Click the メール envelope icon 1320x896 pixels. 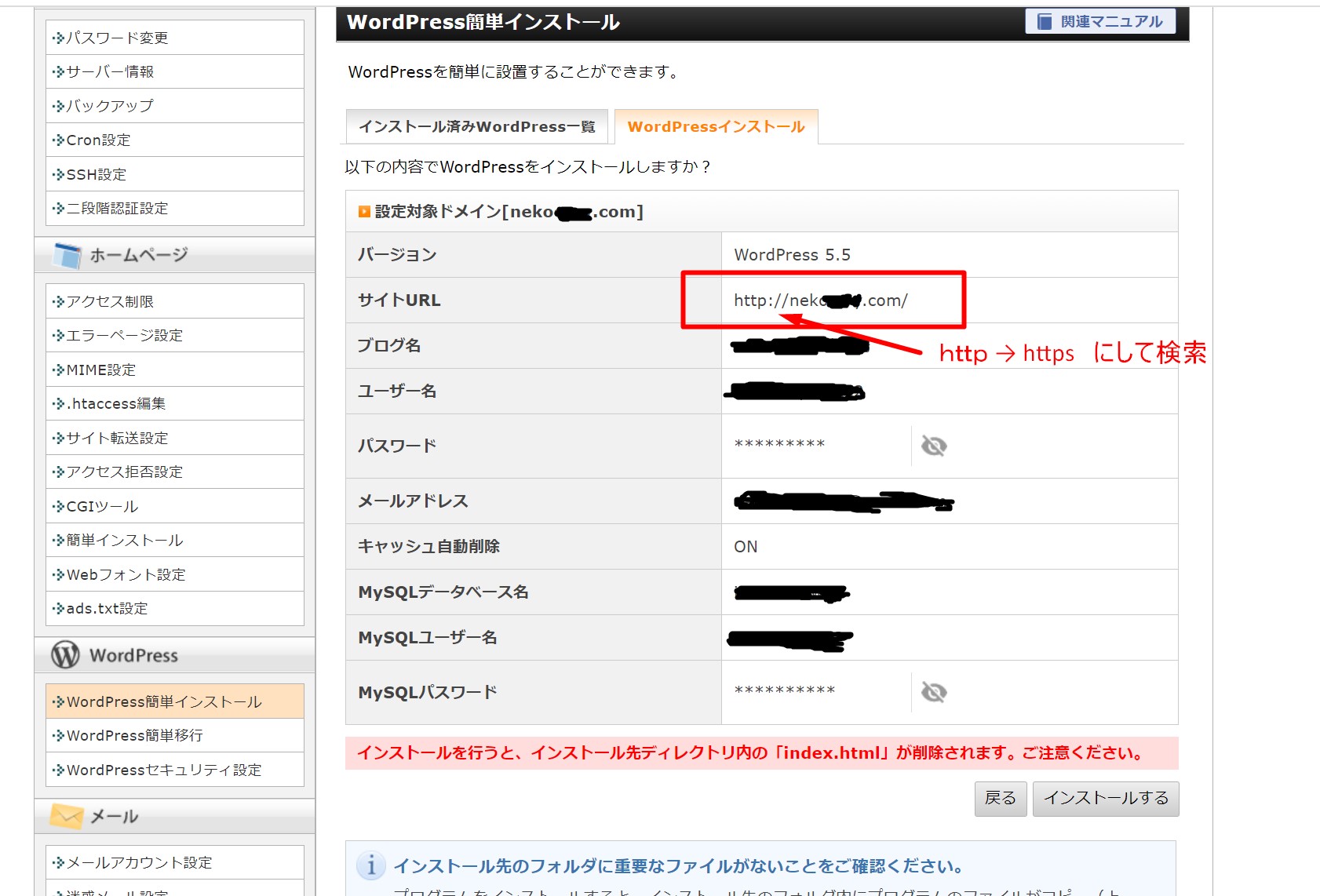click(x=66, y=816)
